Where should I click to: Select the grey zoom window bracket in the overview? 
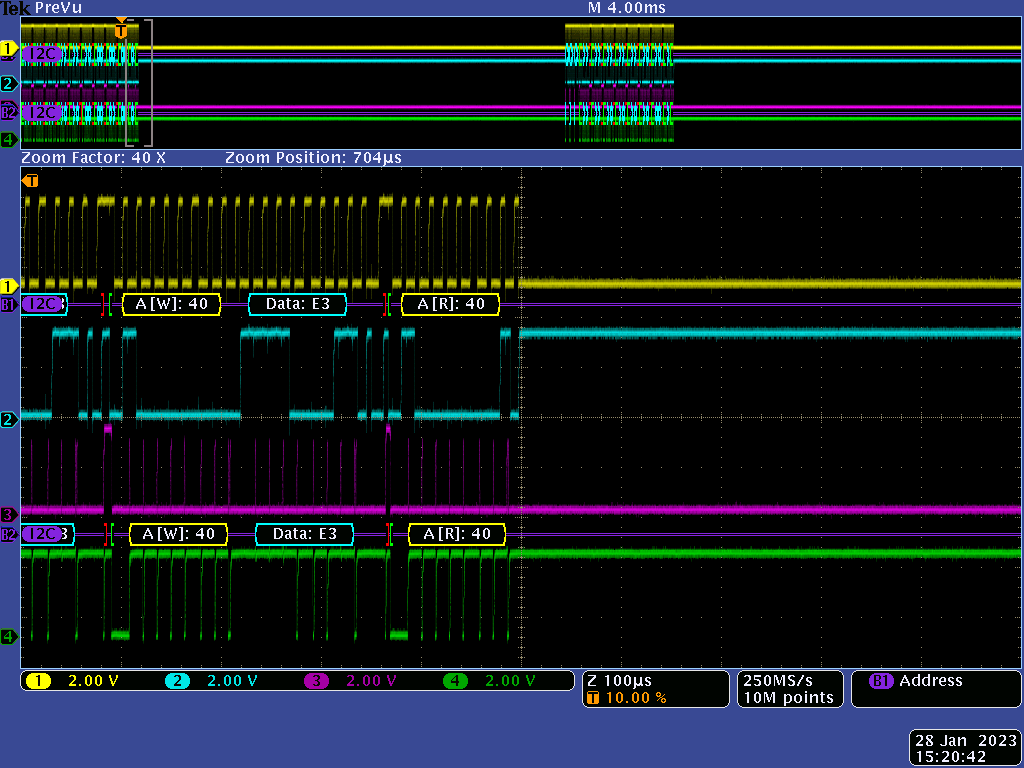(x=139, y=82)
